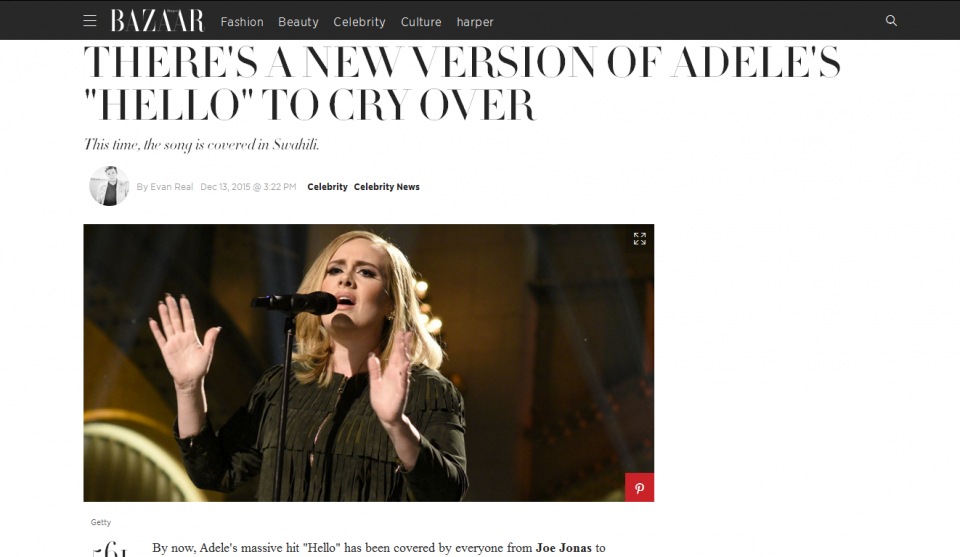Follow the Celebrity tag link

pos(327,187)
